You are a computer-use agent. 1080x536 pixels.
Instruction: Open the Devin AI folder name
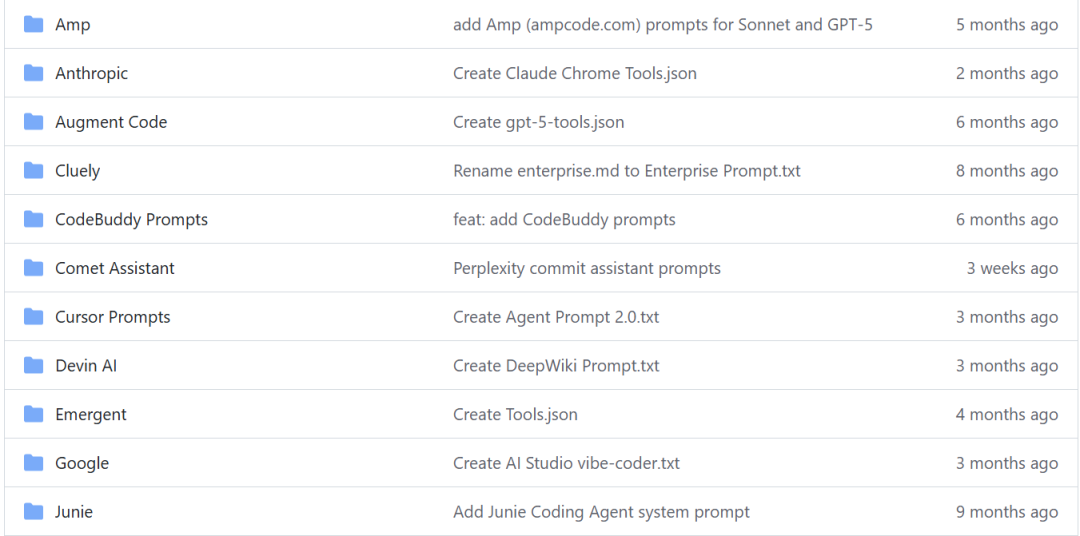(86, 366)
